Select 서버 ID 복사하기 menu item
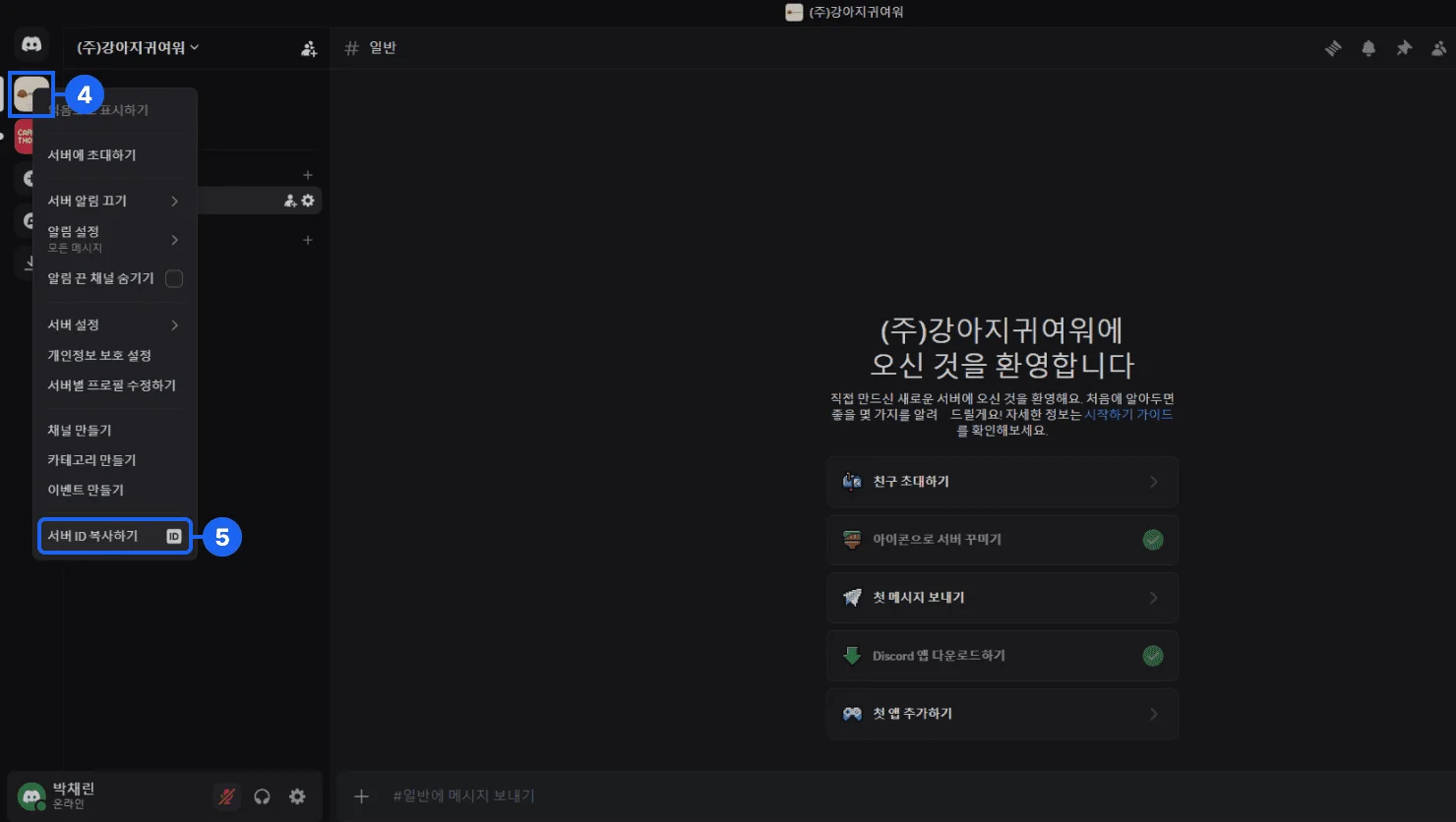Screen dimensions: 1456x822 coord(114,536)
